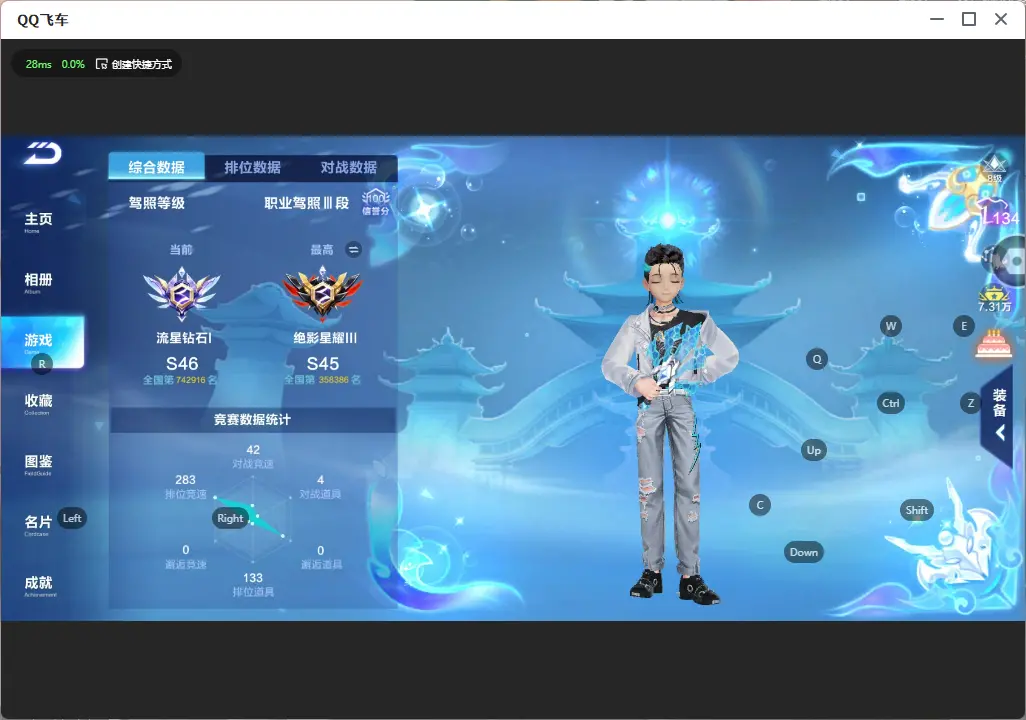Click the 42 对战竞速 stat
1026x720 pixels.
253,456
